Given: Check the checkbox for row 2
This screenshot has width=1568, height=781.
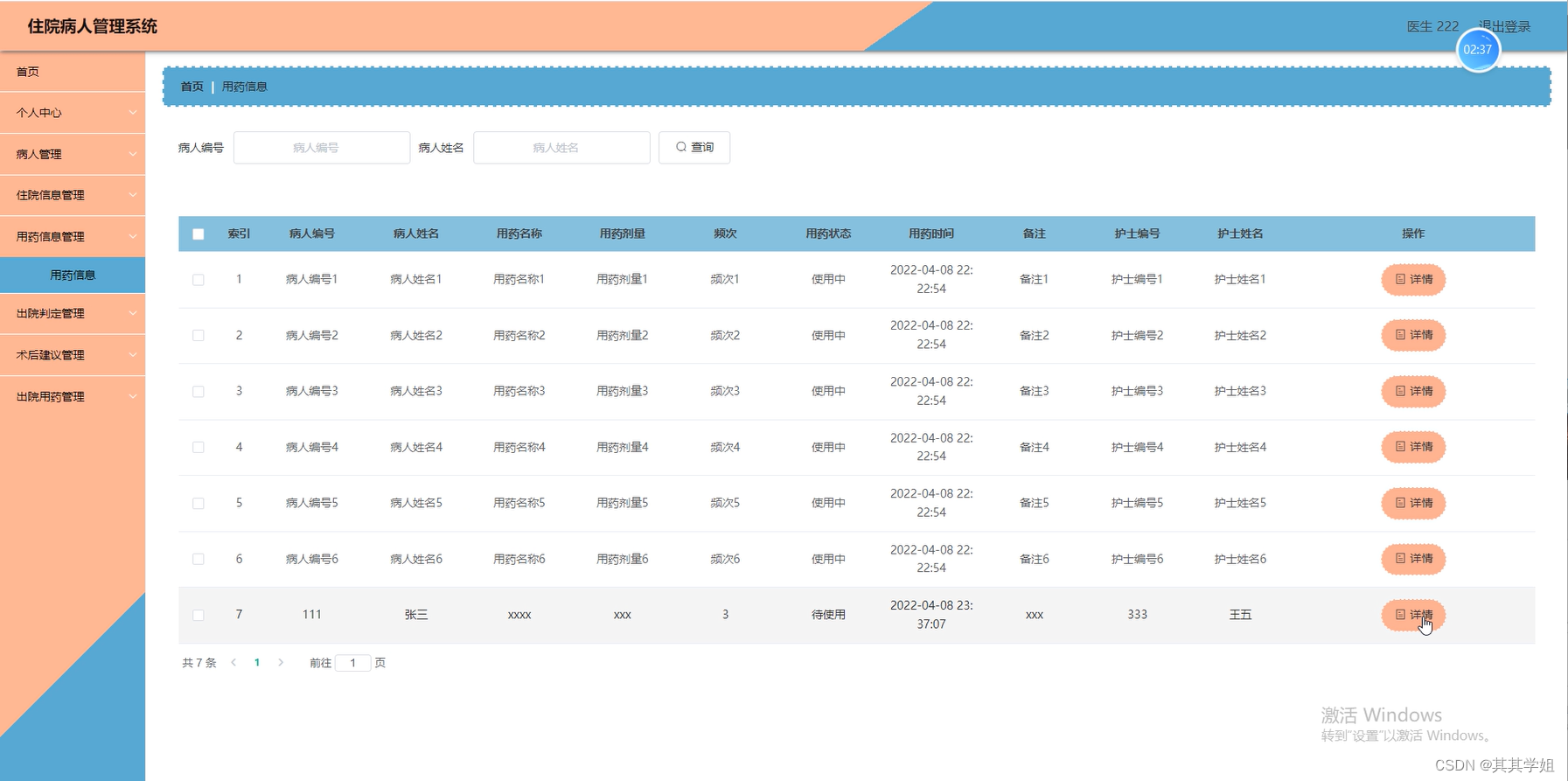Looking at the screenshot, I should pyautogui.click(x=199, y=336).
